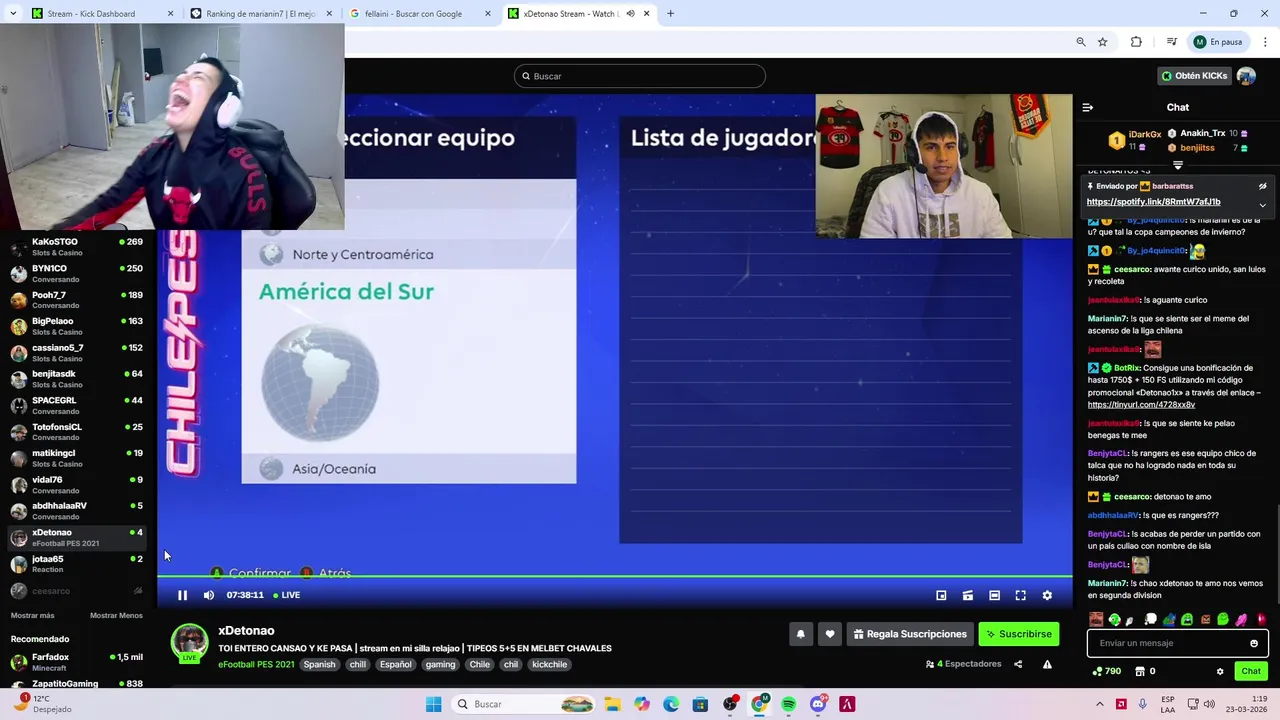Switch to 'Stream - Kick Dashboard' tab

103,14
